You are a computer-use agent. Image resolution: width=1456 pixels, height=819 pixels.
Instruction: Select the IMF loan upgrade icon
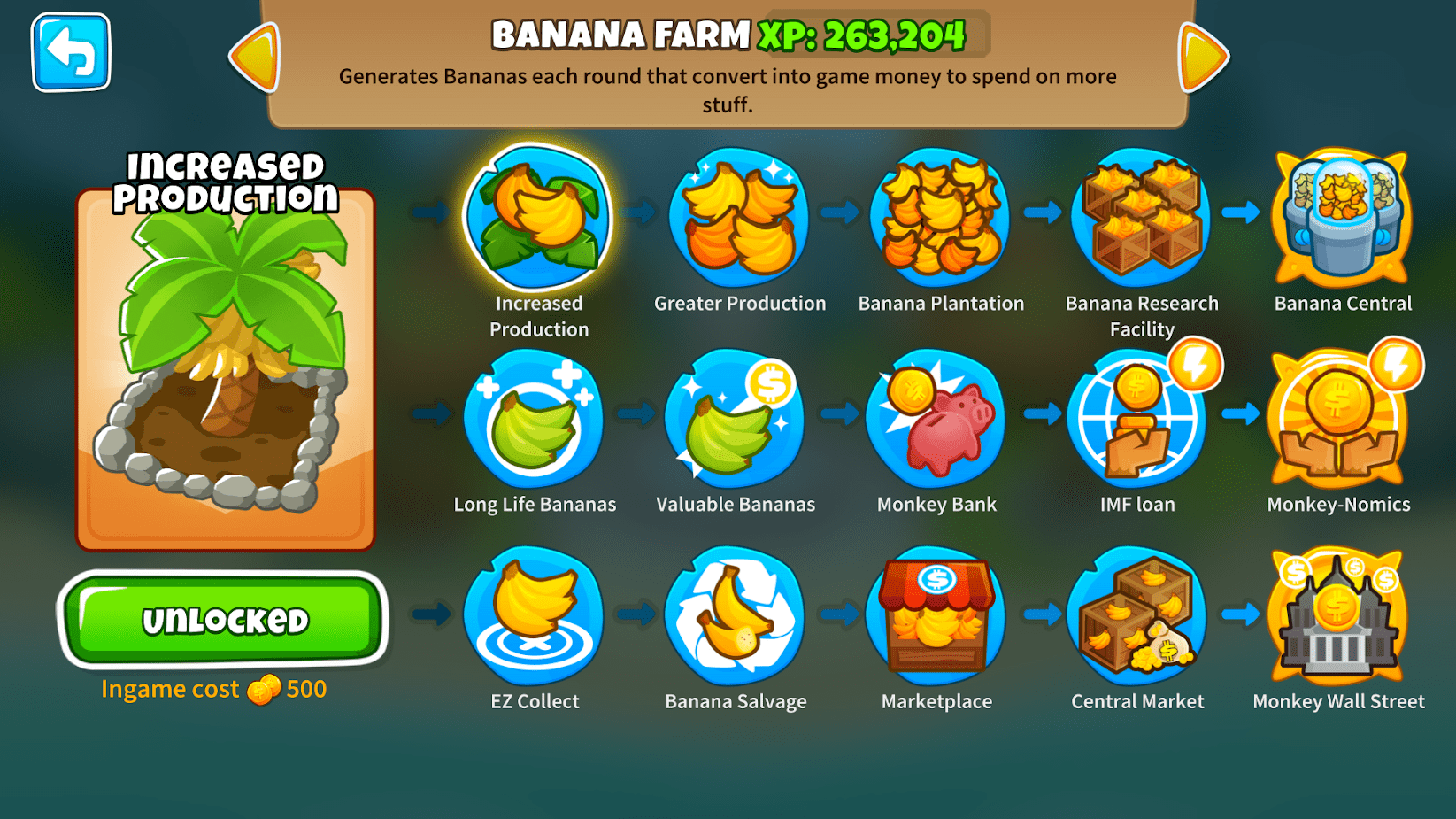[1137, 419]
